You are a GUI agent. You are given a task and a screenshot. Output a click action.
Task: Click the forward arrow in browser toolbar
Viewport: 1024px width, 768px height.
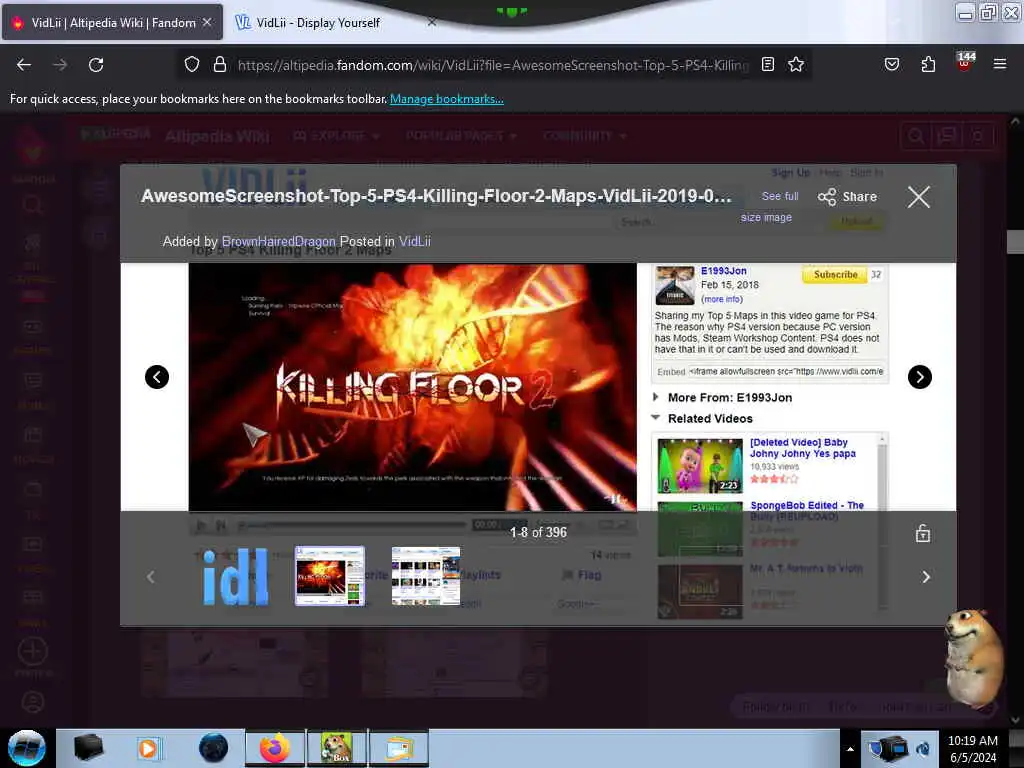pos(60,65)
